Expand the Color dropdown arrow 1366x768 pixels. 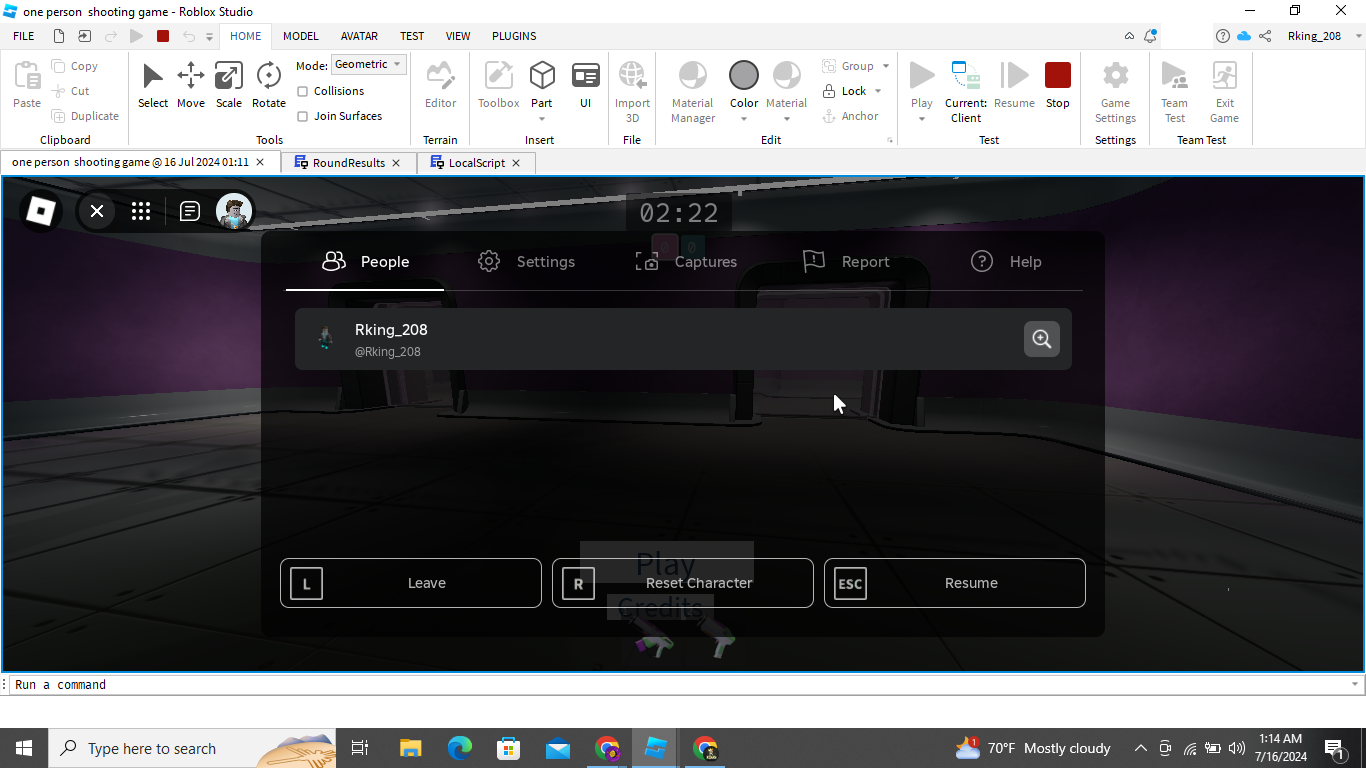[x=744, y=119]
